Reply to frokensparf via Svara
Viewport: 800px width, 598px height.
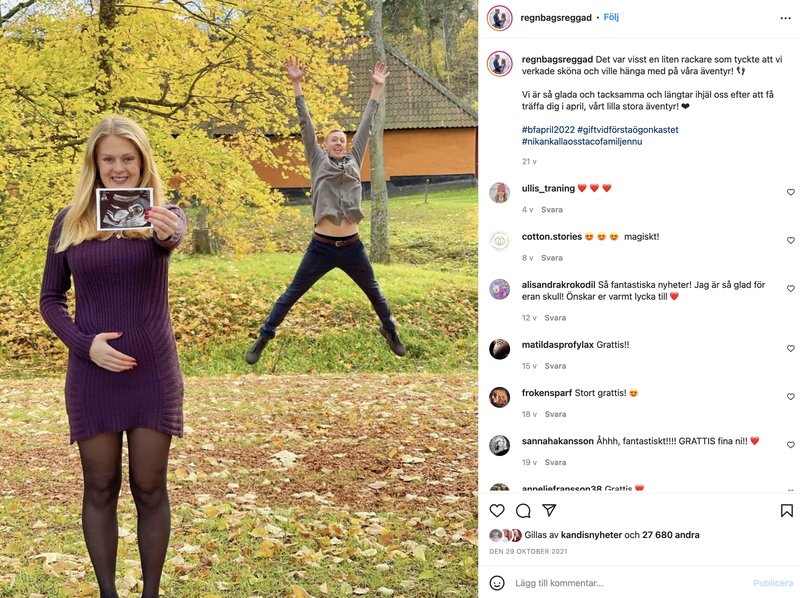(x=555, y=414)
